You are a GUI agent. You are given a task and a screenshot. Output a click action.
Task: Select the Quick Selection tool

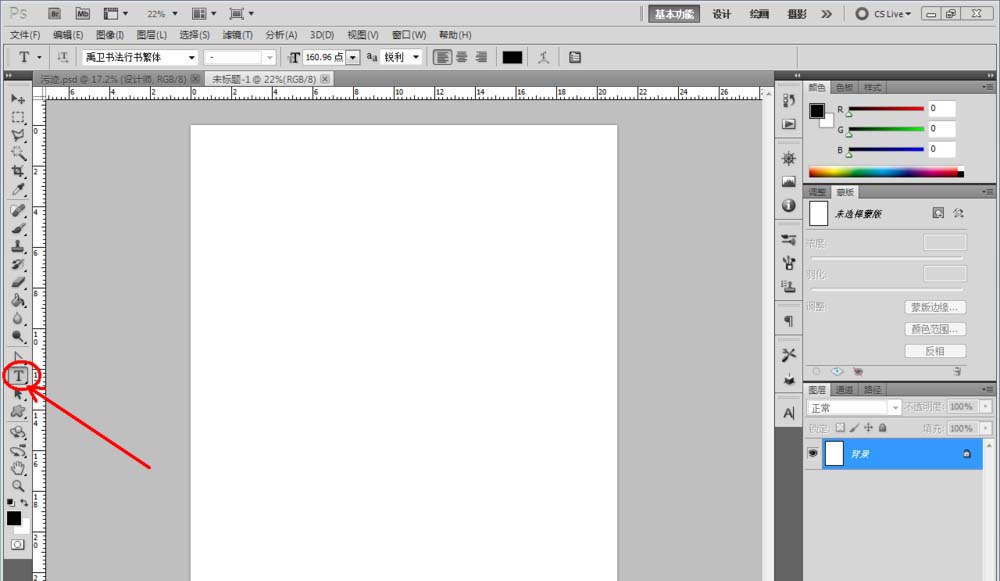pyautogui.click(x=18, y=153)
